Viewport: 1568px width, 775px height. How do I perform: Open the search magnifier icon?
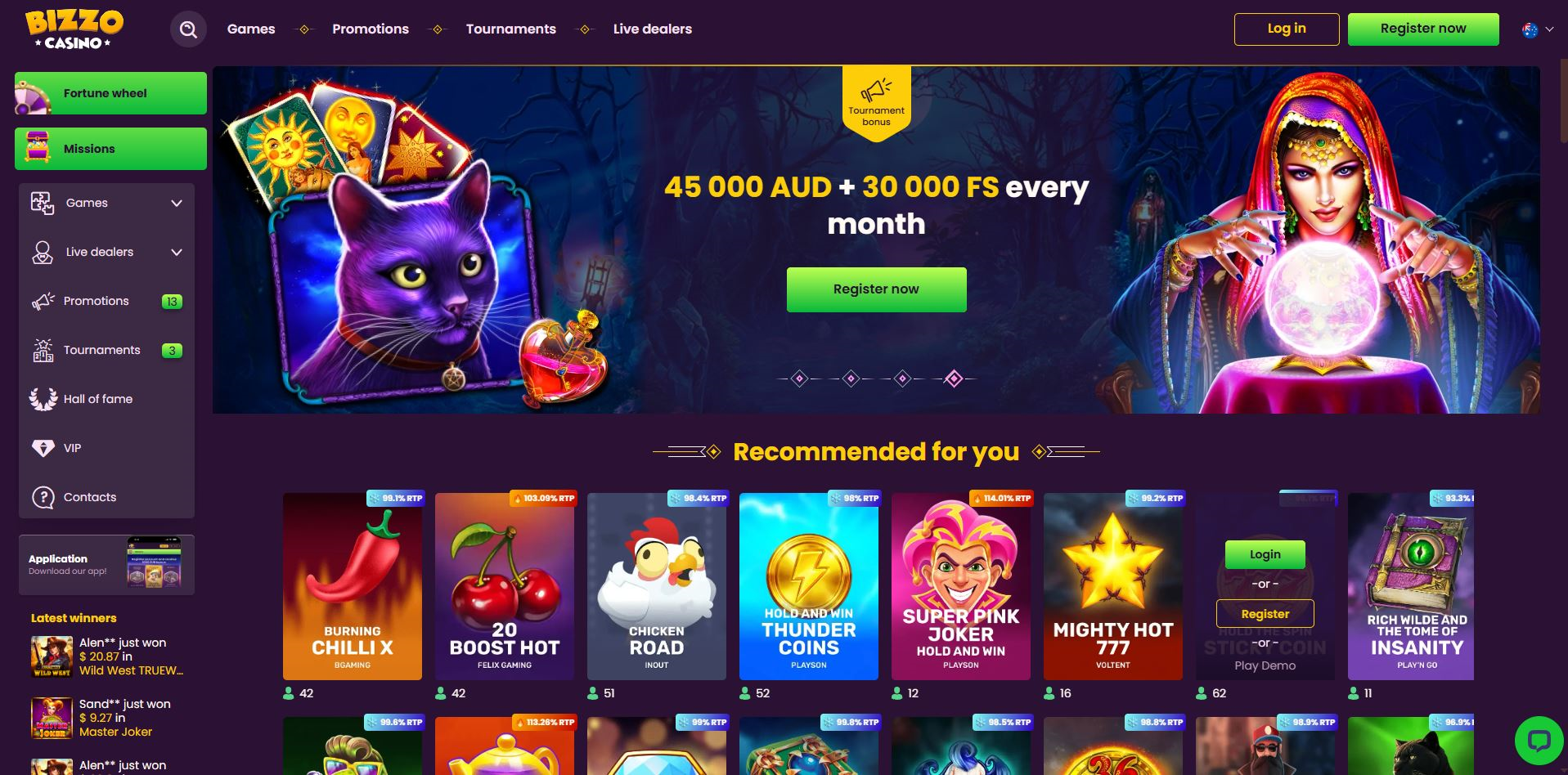click(x=188, y=29)
